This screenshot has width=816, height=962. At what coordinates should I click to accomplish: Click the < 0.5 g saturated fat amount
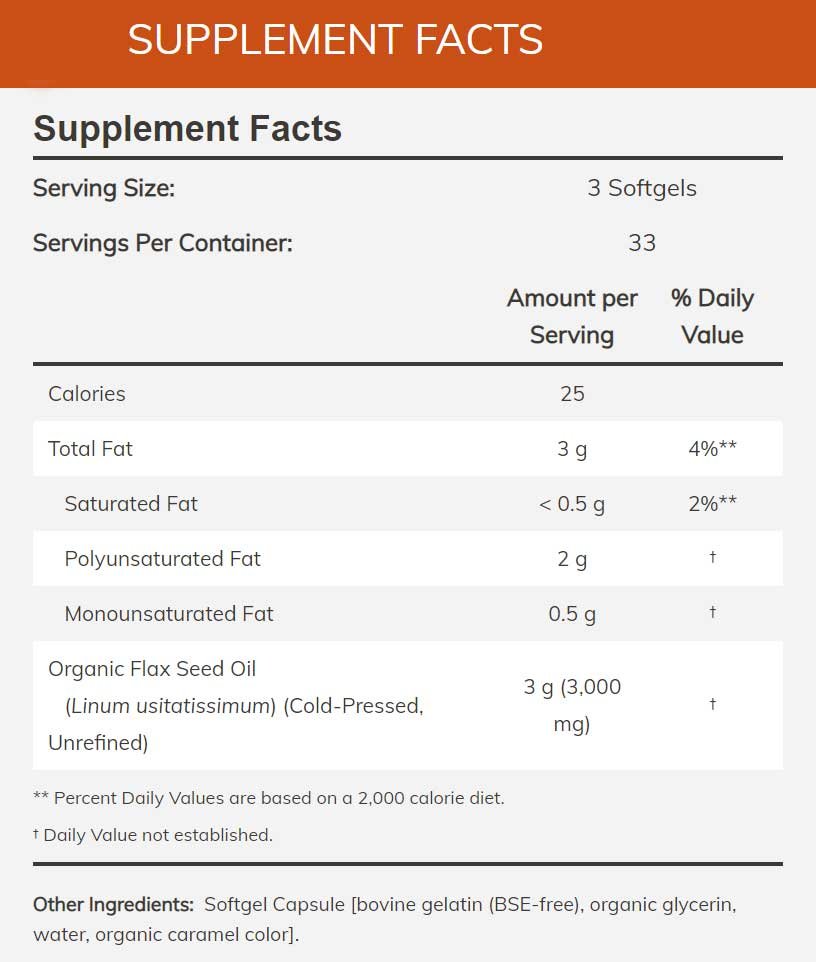[x=572, y=504]
